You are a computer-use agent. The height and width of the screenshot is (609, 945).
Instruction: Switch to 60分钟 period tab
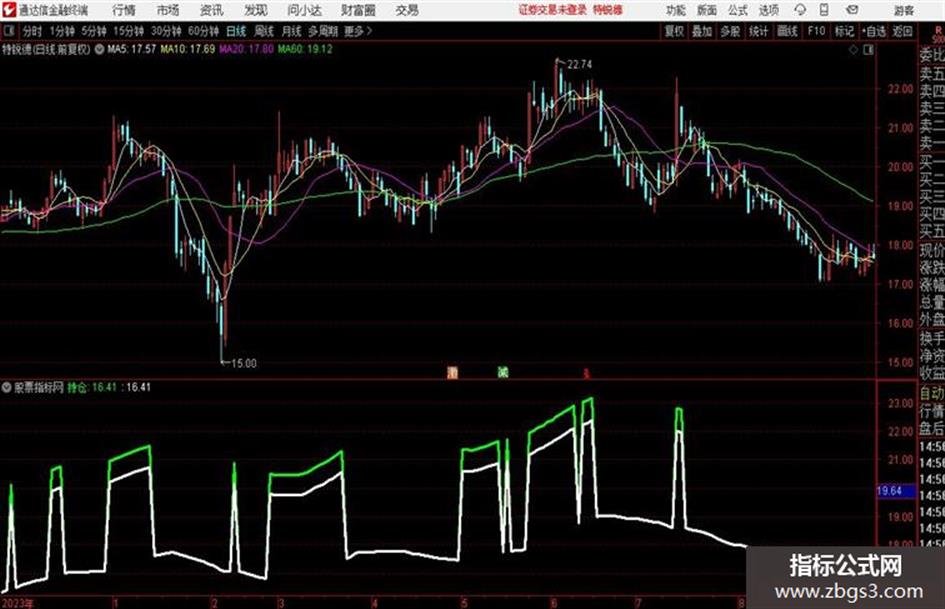204,31
